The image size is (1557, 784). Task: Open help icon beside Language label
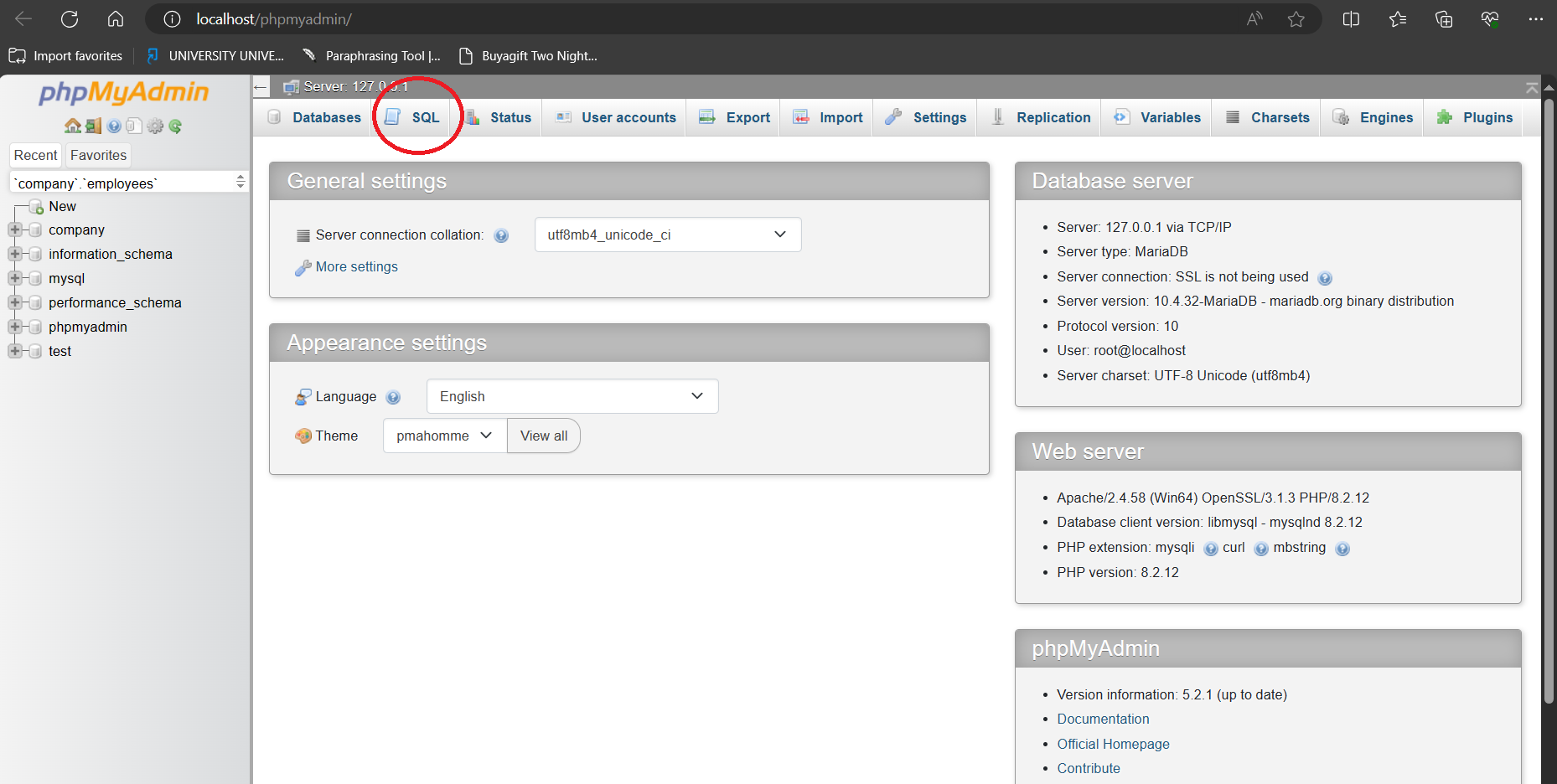pos(393,397)
